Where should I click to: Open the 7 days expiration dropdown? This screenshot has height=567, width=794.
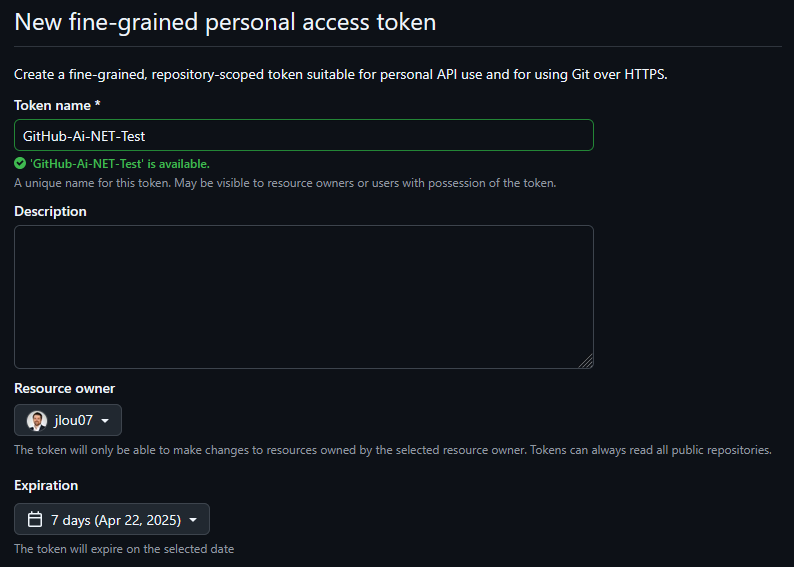click(x=112, y=519)
